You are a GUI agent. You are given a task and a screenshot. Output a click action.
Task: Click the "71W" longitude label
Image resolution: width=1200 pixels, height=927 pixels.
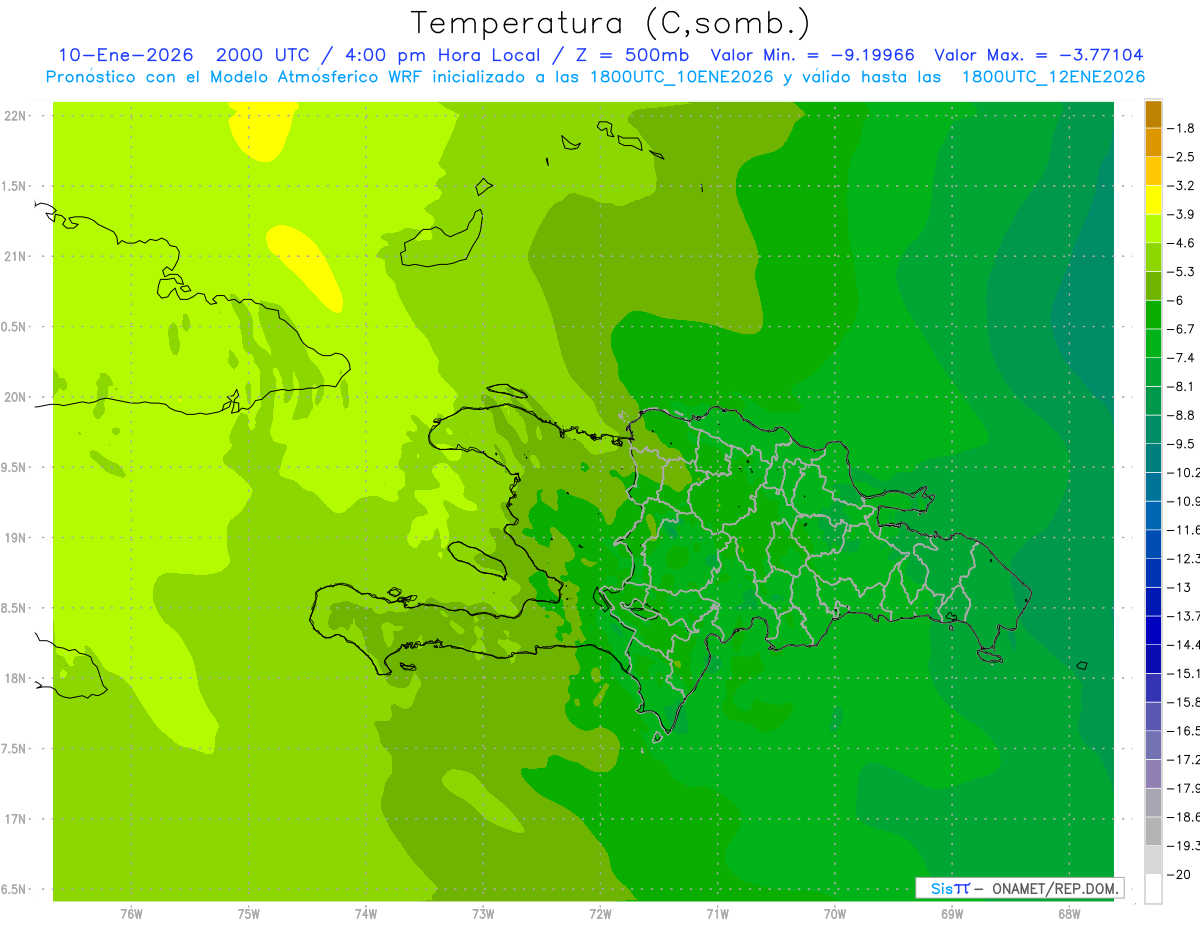tap(717, 914)
